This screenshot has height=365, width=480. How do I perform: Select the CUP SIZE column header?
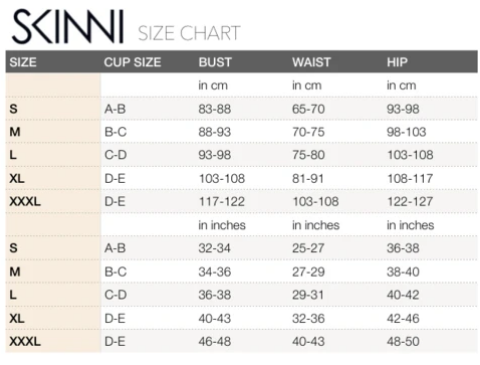tap(132, 62)
